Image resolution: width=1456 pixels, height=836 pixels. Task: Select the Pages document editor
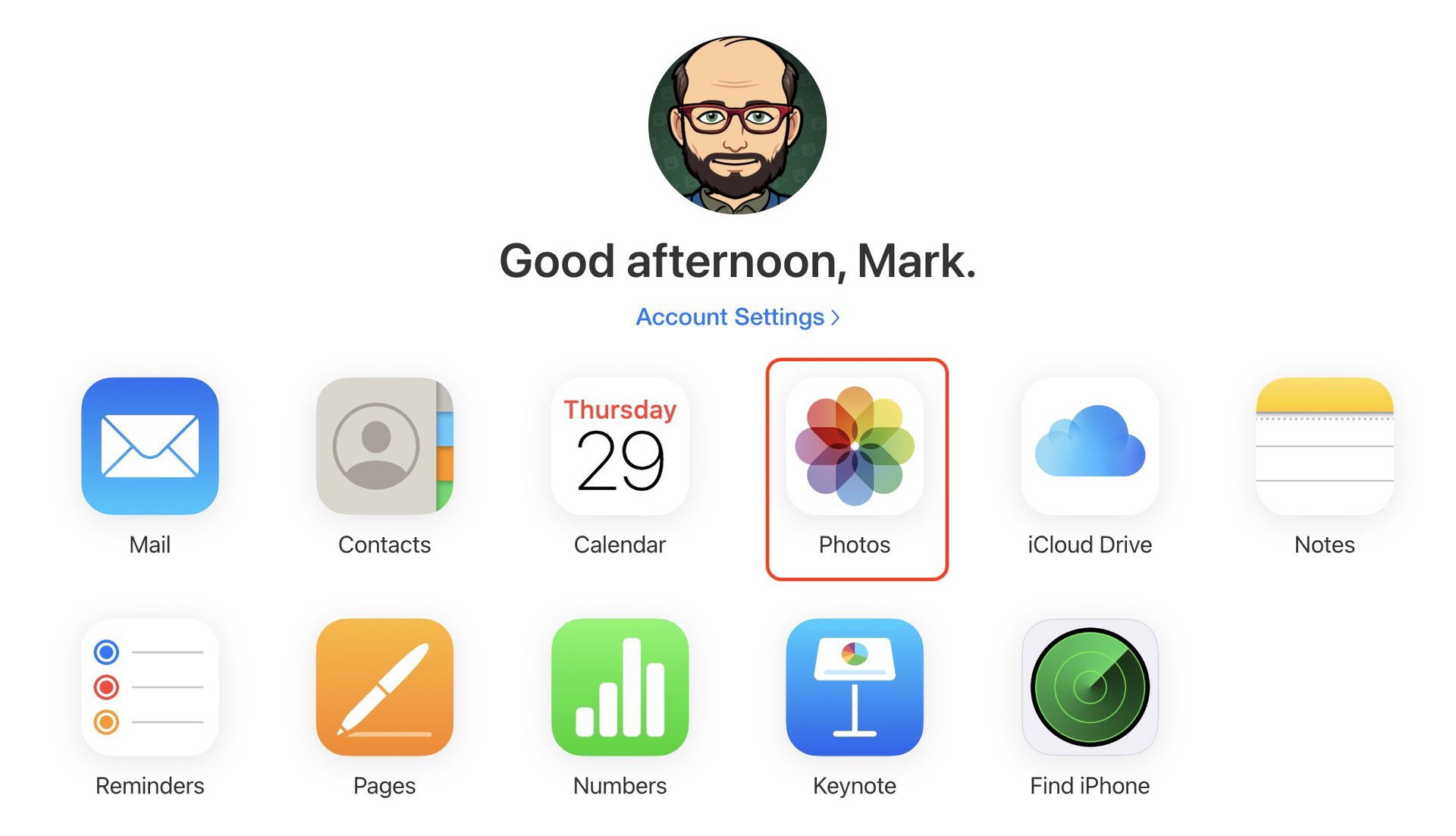[384, 700]
